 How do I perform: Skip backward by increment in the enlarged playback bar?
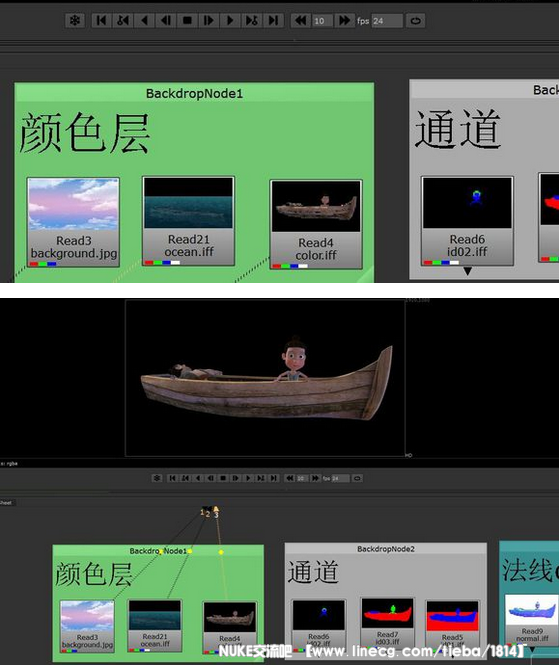tap(301, 20)
